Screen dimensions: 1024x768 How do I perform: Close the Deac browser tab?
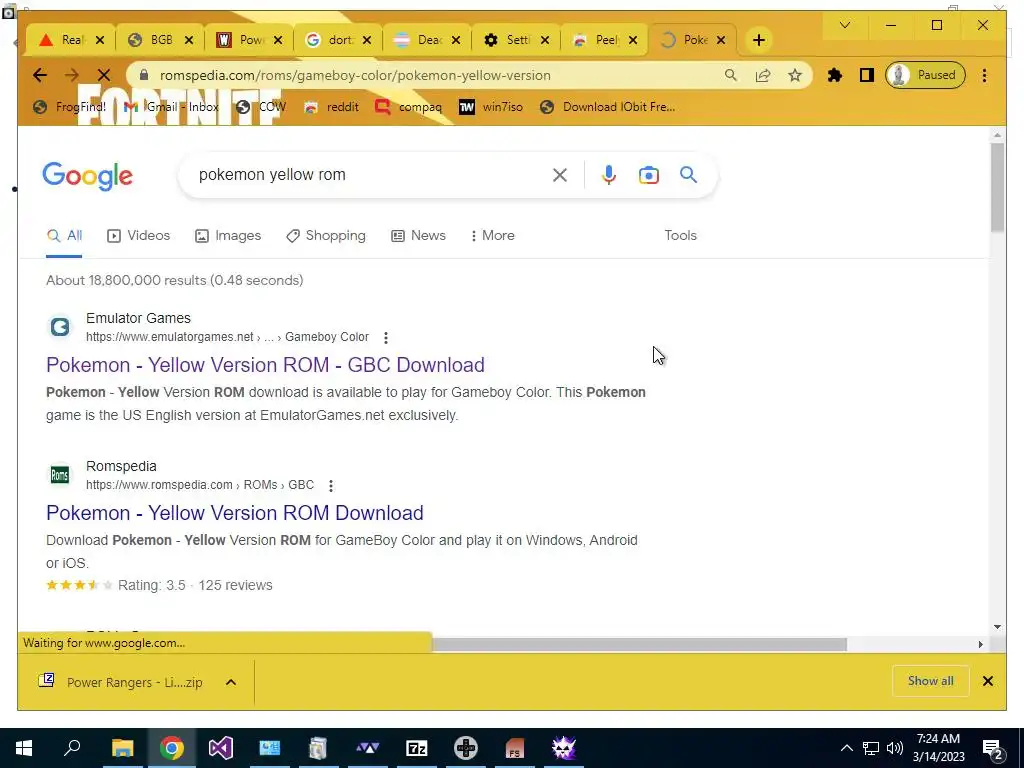[456, 40]
